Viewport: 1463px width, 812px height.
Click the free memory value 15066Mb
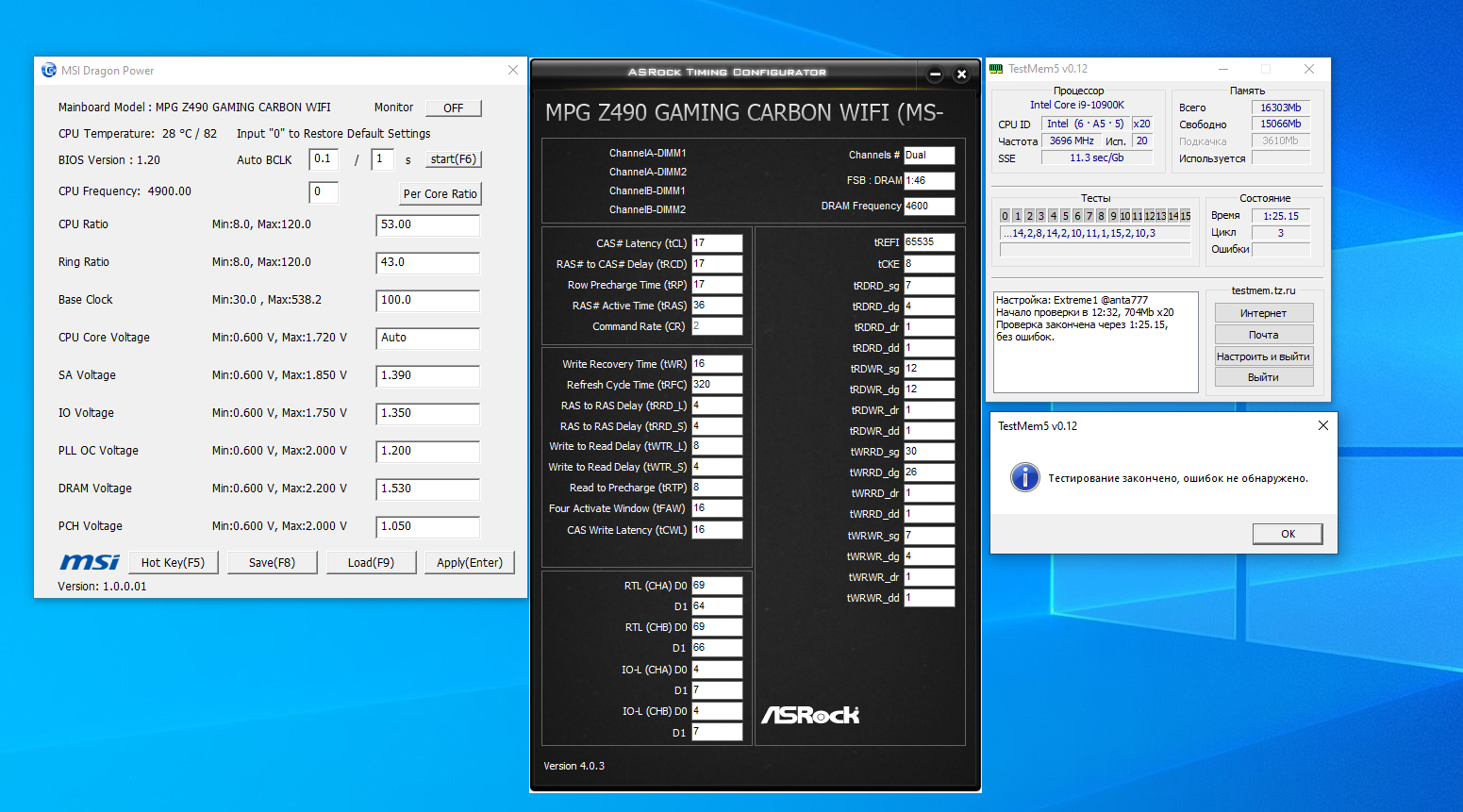[x=1281, y=124]
